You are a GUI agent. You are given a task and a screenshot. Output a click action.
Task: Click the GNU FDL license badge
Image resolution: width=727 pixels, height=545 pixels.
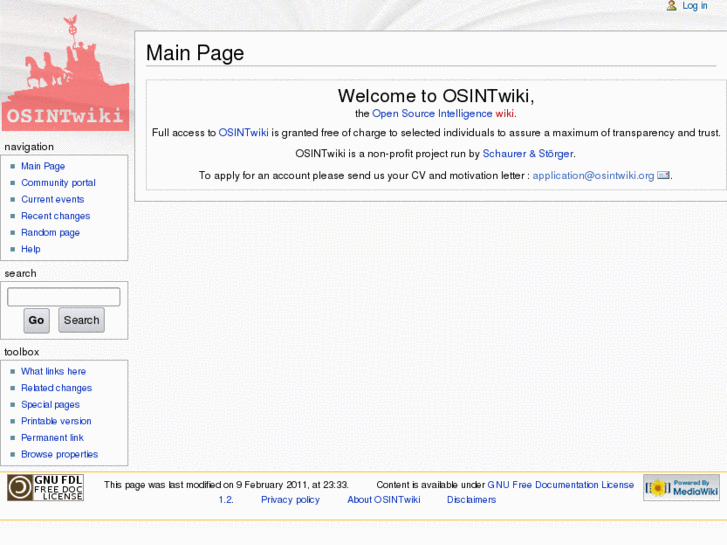[45, 487]
